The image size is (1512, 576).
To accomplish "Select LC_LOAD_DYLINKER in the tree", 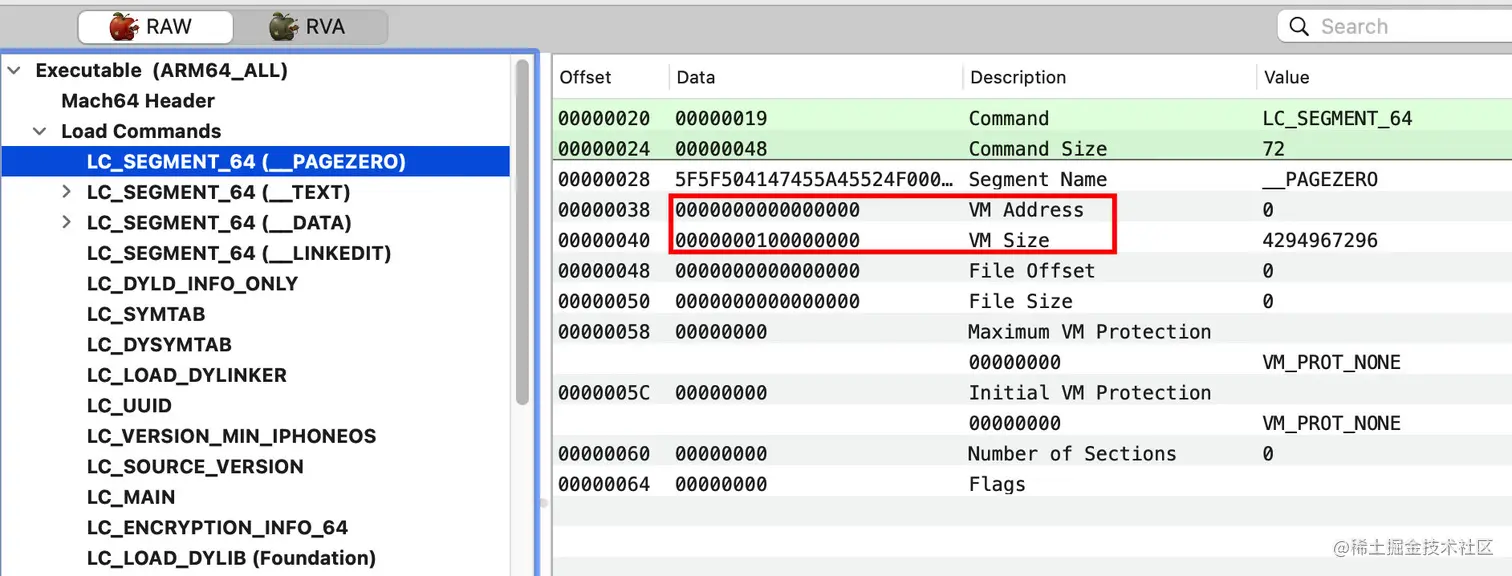I will (x=187, y=376).
